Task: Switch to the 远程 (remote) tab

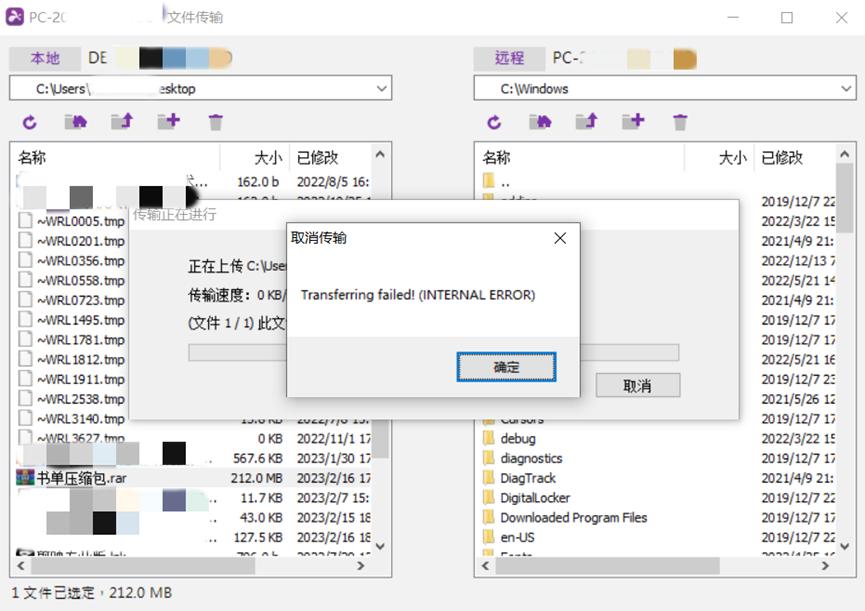Action: tap(508, 57)
